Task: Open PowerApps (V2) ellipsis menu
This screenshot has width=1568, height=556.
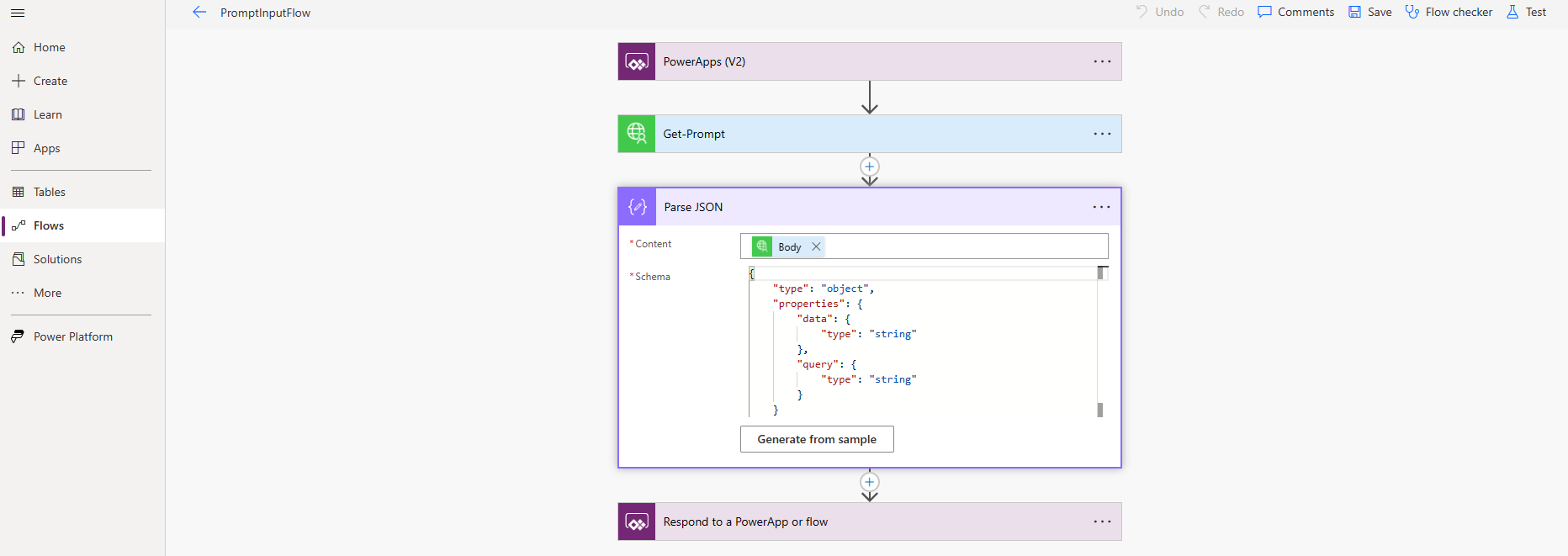Action: point(1102,61)
